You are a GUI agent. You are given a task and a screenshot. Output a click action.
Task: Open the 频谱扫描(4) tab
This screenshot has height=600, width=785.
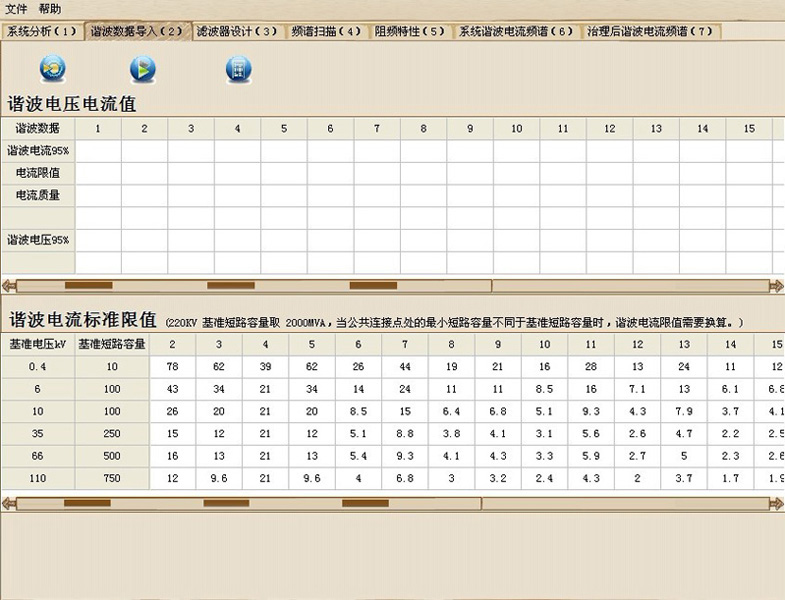(327, 31)
